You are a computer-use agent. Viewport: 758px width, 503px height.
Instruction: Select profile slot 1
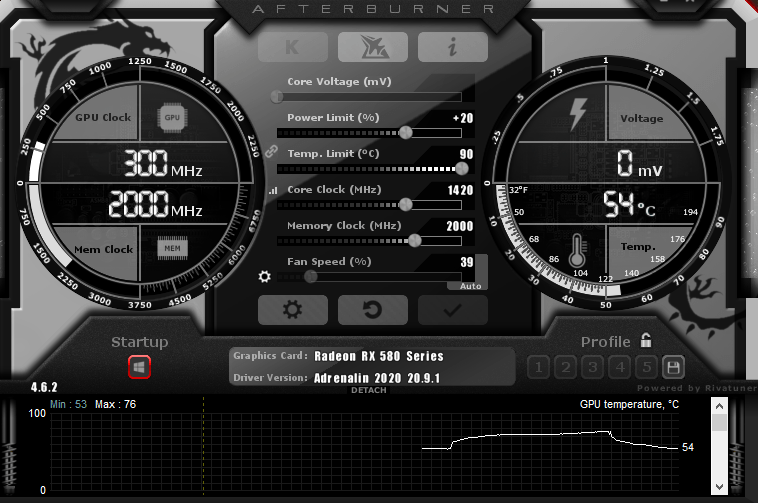pos(539,368)
